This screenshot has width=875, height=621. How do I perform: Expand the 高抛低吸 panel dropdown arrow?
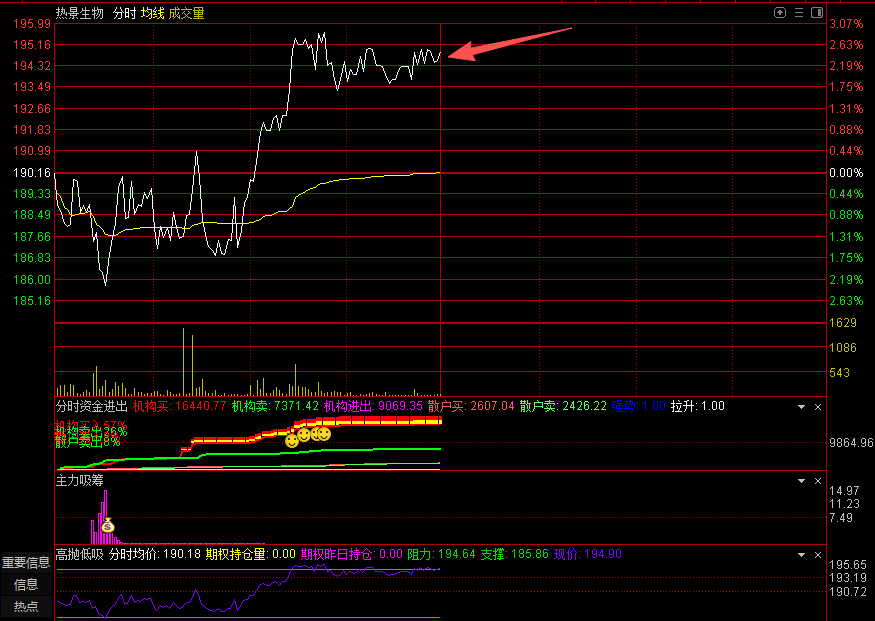[x=800, y=554]
